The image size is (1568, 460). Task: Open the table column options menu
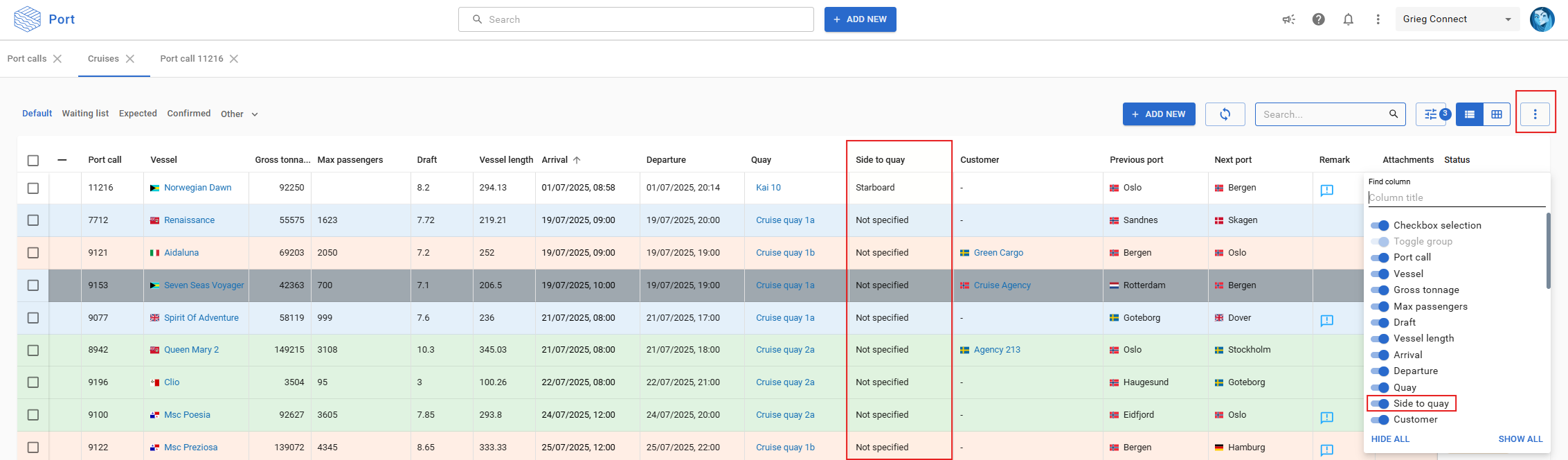1535,114
